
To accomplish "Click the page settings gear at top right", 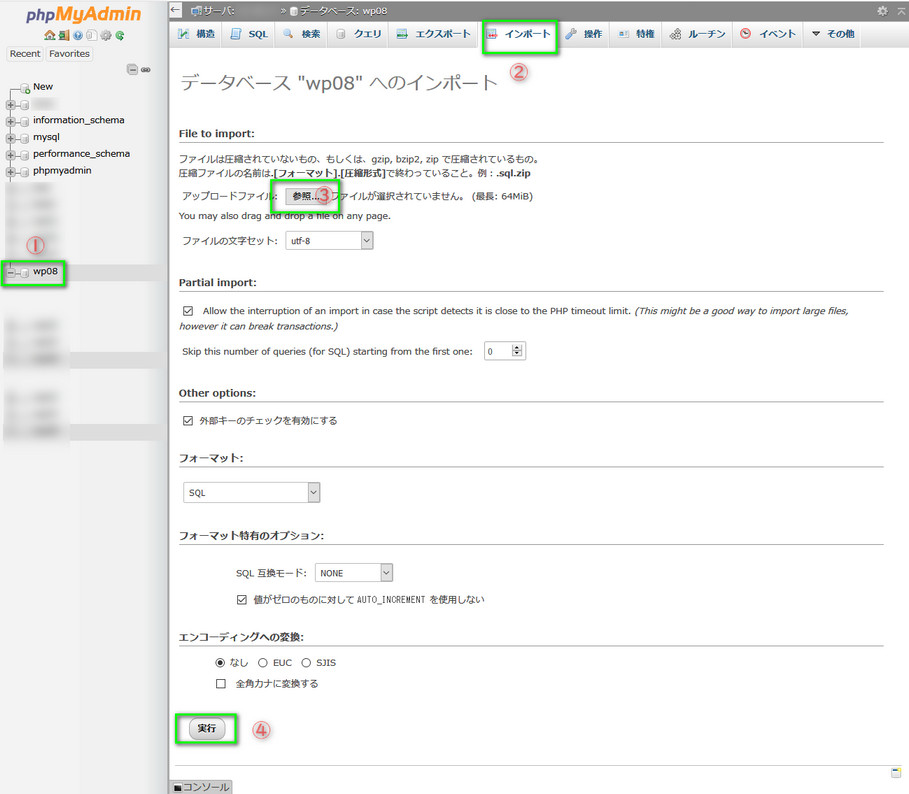I will (882, 10).
